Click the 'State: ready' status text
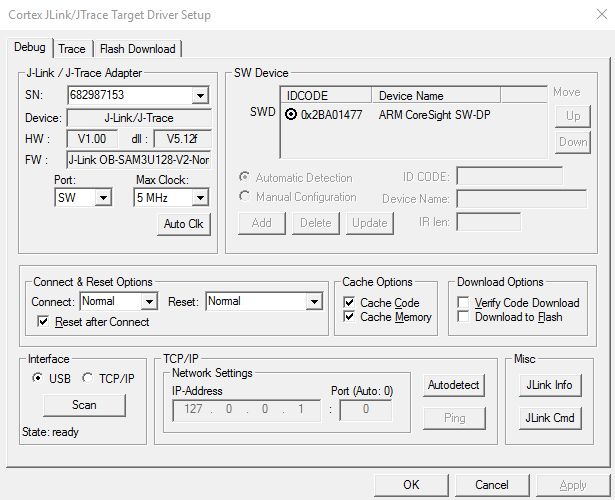The width and height of the screenshot is (615, 500). [50, 432]
